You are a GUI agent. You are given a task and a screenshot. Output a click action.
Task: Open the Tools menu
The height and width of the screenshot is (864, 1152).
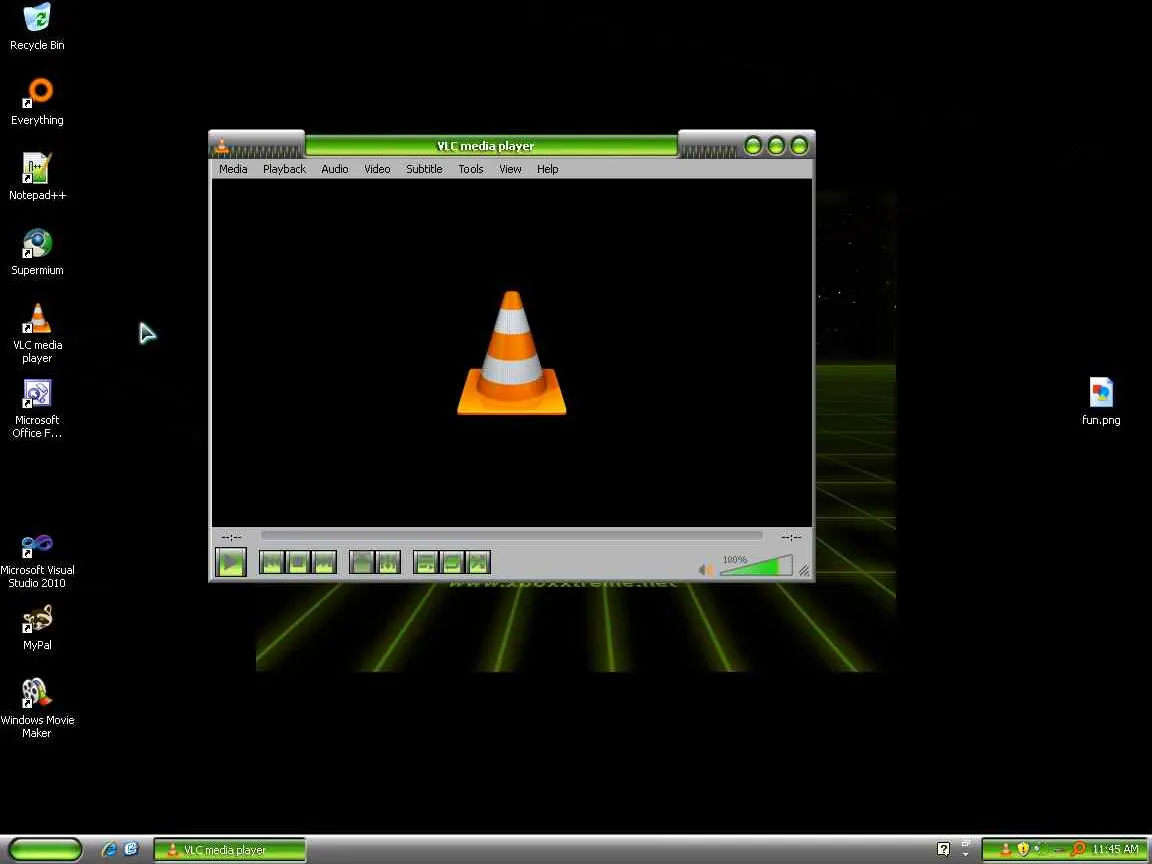click(471, 169)
